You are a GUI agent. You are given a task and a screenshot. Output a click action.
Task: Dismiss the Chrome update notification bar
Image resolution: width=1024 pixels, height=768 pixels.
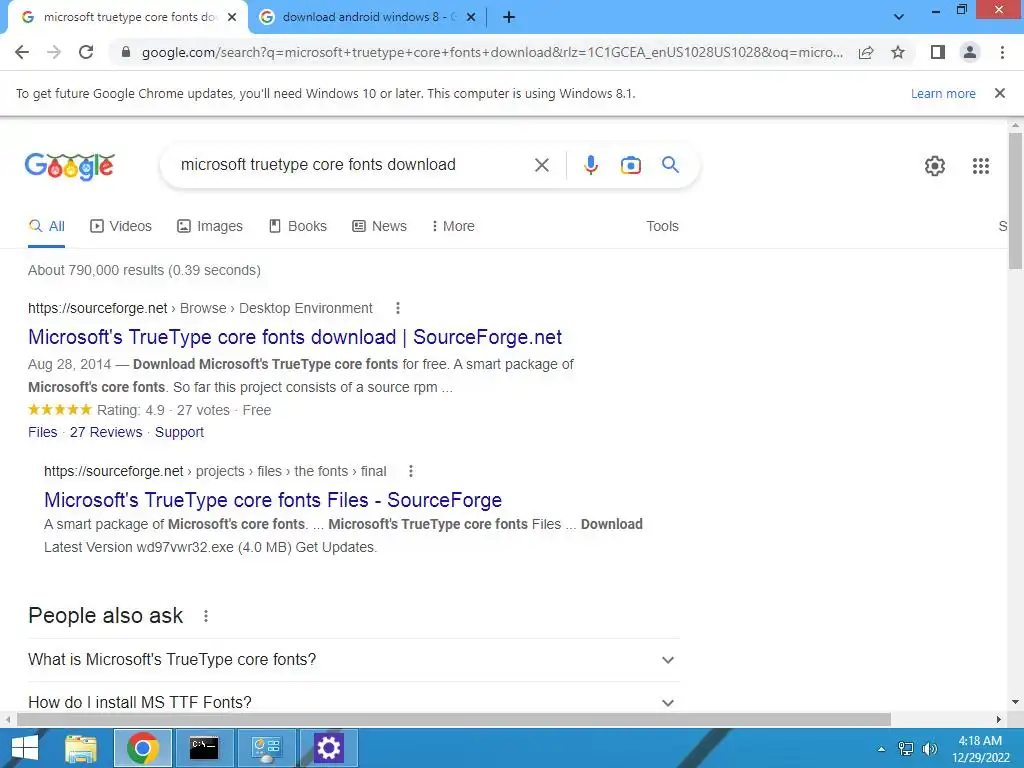[999, 93]
